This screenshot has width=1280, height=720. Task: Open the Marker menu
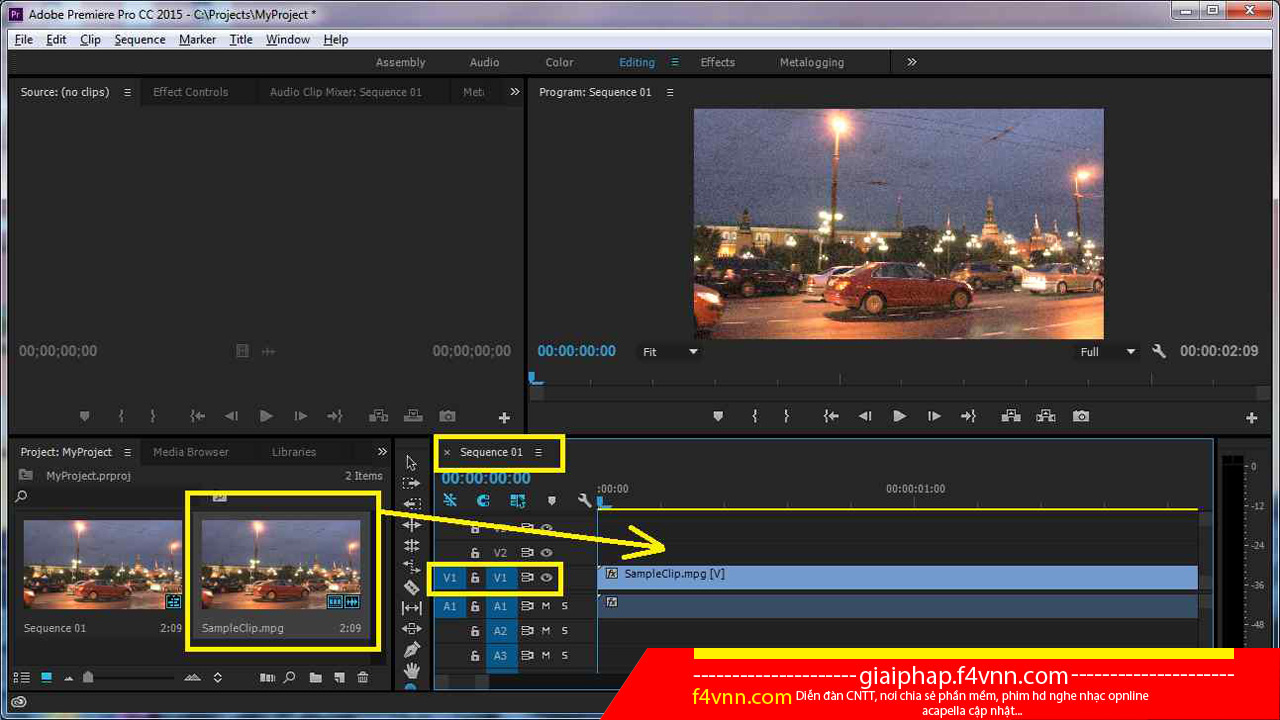click(x=197, y=39)
